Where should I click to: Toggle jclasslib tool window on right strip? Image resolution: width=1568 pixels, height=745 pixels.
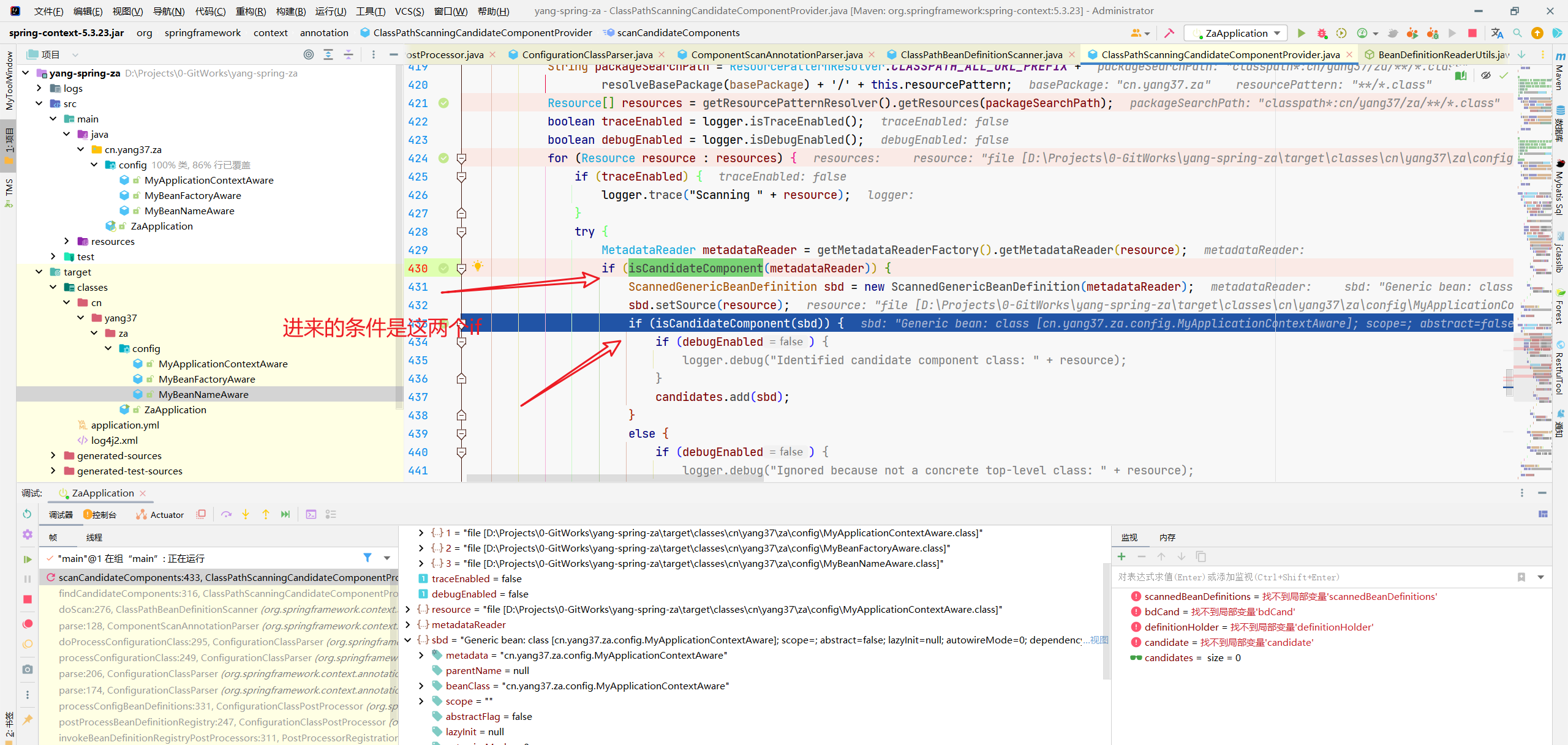click(1560, 252)
